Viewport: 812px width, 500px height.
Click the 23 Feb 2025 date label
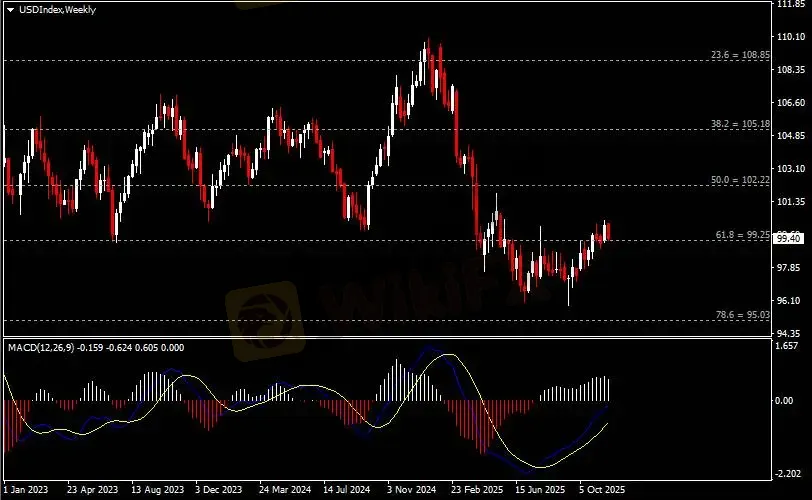coord(477,489)
